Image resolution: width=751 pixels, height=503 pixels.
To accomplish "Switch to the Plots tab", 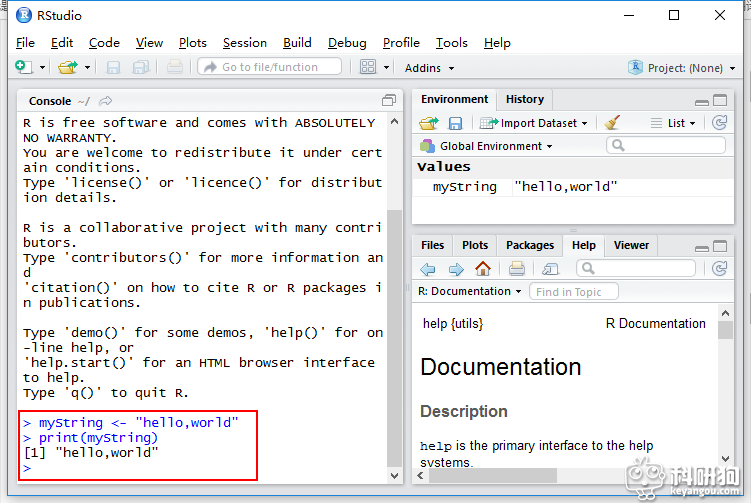I will 475,245.
